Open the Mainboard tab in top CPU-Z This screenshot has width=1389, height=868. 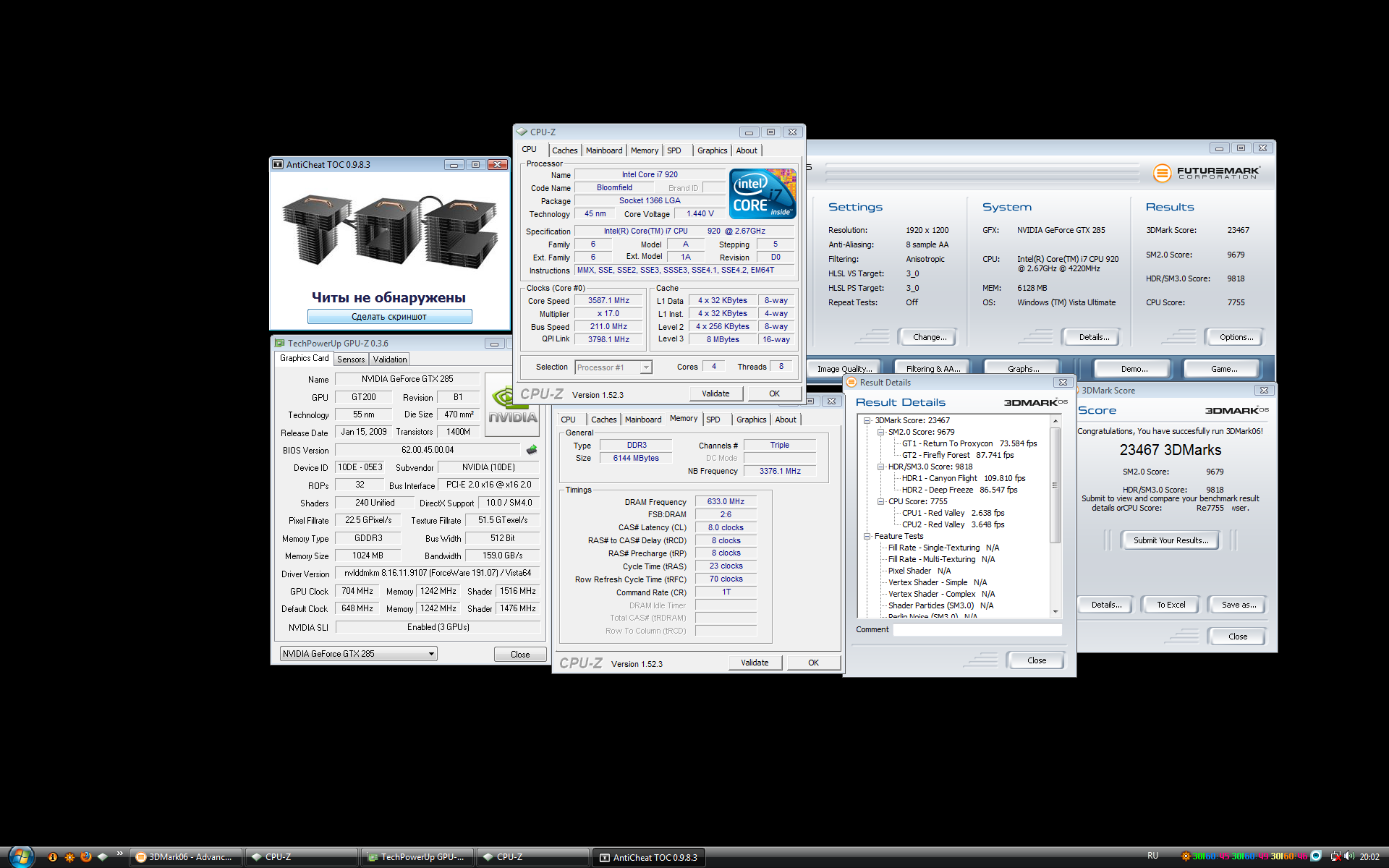click(603, 150)
